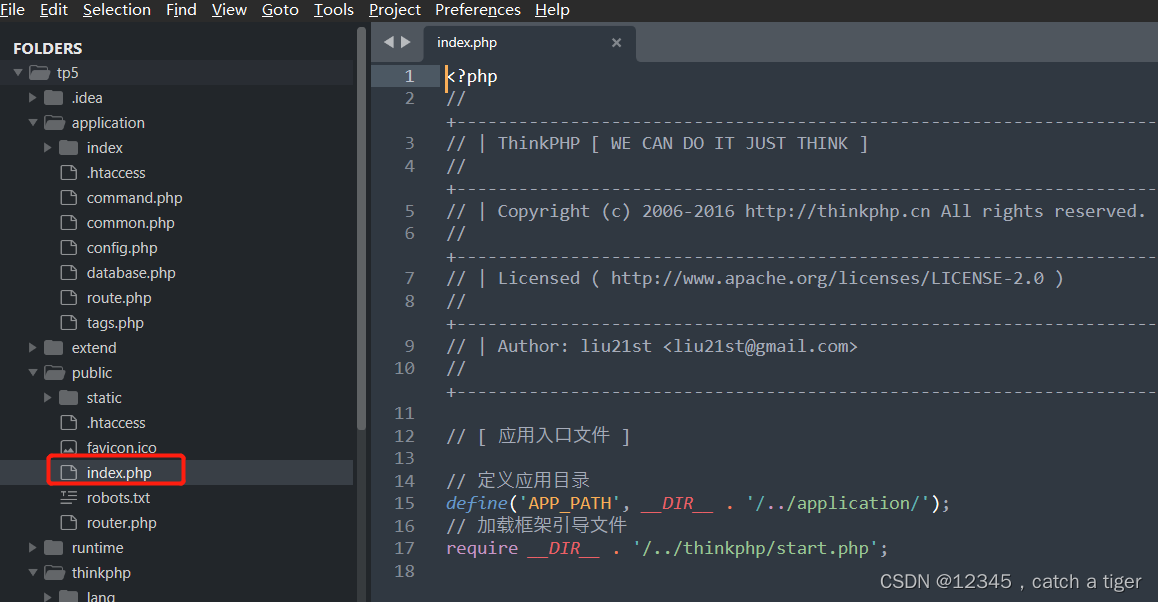Click the folder icon next to thinkphp

pos(53,572)
